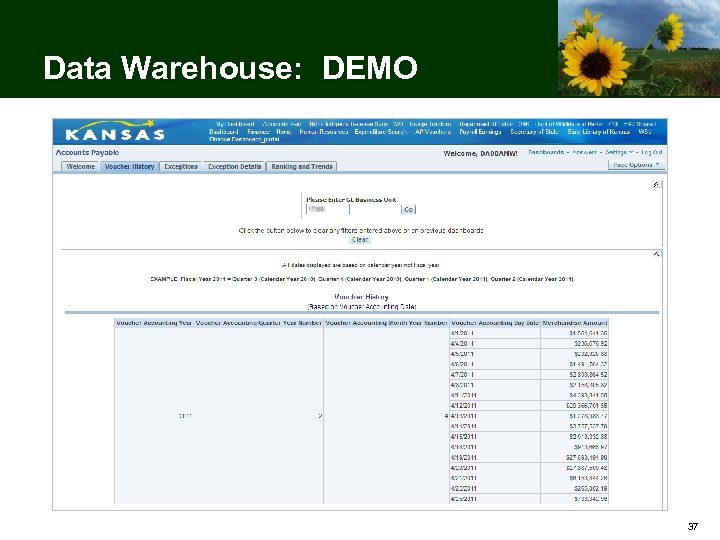The image size is (720, 540).
Task: Collapse the Voucher History section
Action: click(x=656, y=254)
